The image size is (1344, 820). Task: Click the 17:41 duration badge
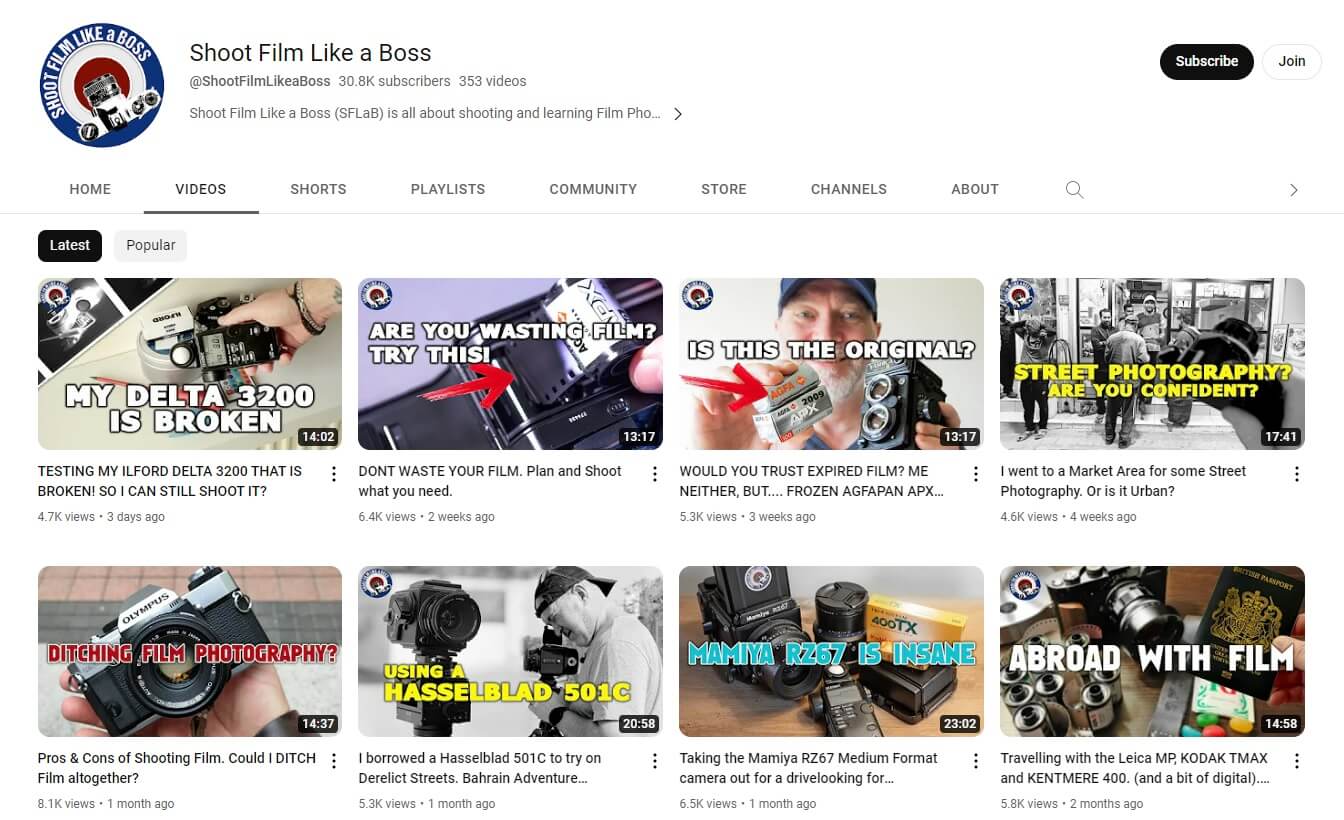pos(1280,437)
